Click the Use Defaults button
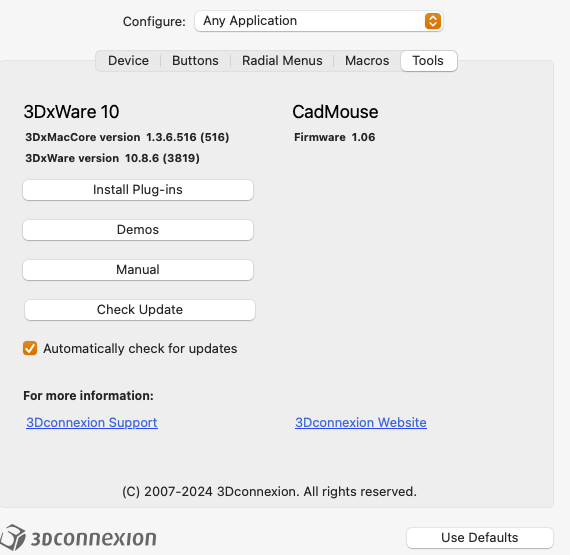The width and height of the screenshot is (570, 555). click(479, 538)
